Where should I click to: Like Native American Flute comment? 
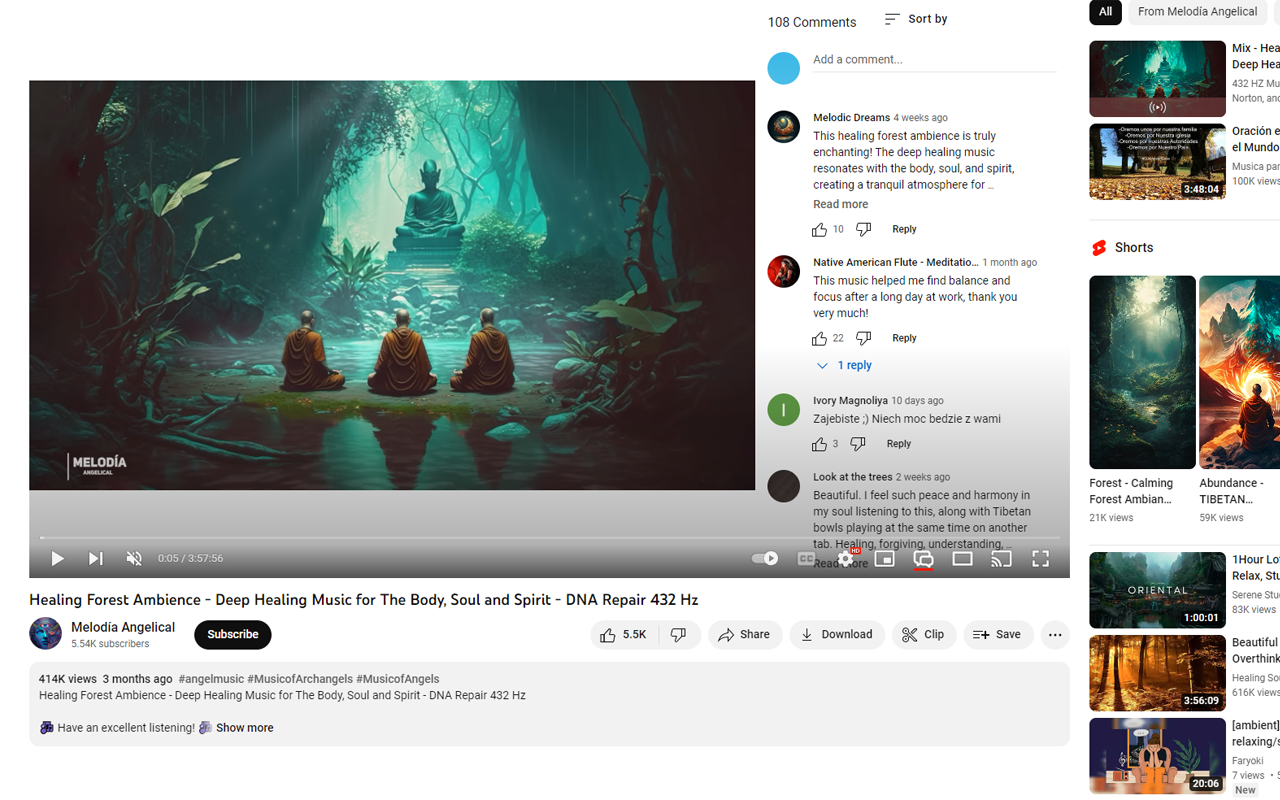pos(819,339)
